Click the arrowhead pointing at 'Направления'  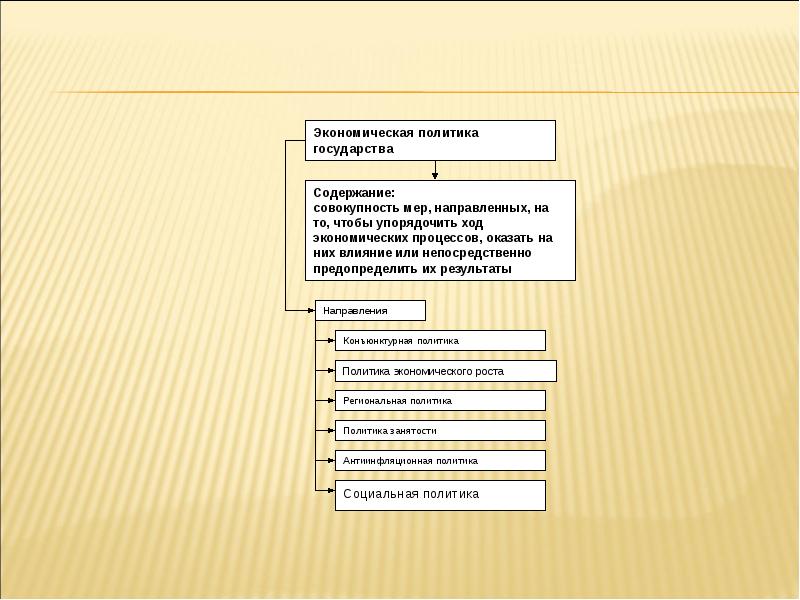coord(309,311)
